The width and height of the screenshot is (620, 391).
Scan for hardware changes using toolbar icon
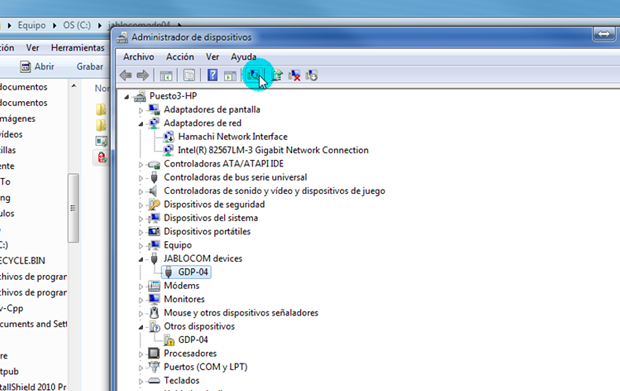[x=253, y=74]
